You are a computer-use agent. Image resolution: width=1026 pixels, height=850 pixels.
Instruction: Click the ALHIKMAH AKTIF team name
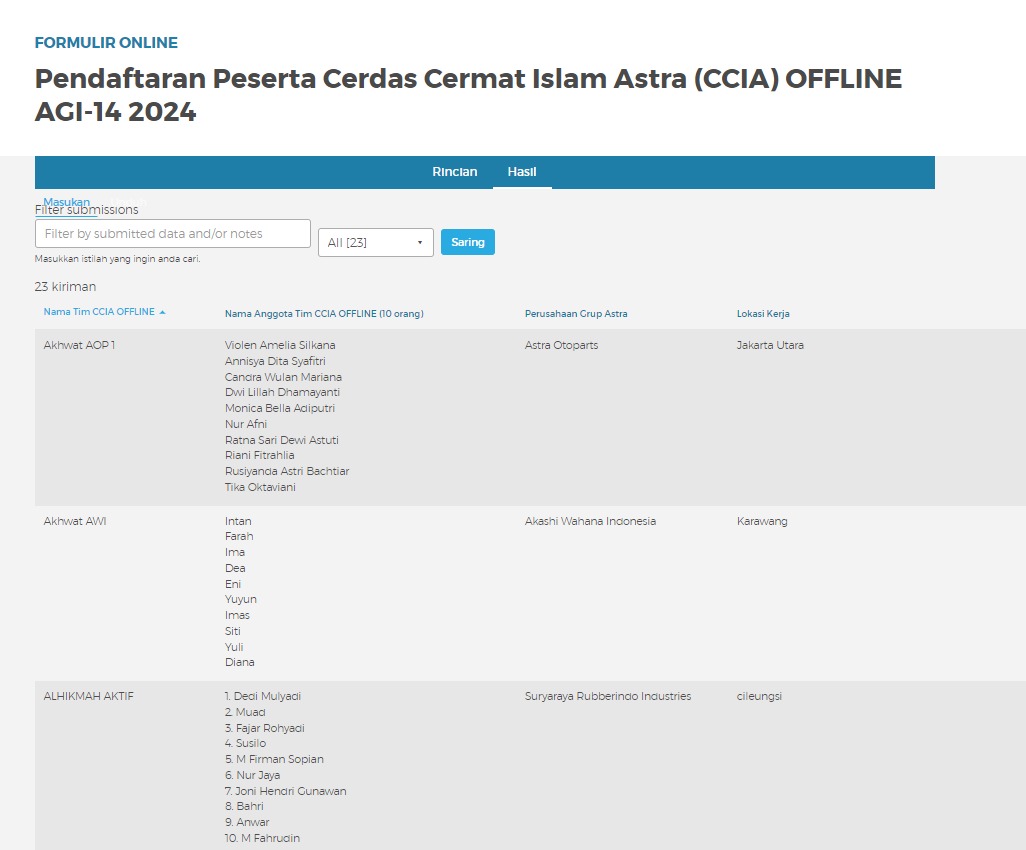pyautogui.click(x=89, y=696)
